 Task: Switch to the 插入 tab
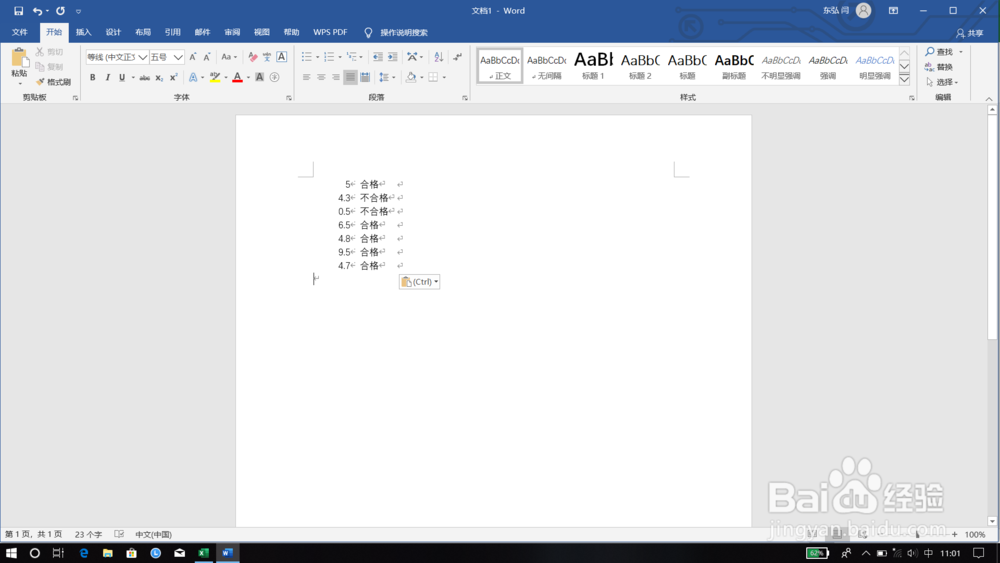tap(84, 32)
